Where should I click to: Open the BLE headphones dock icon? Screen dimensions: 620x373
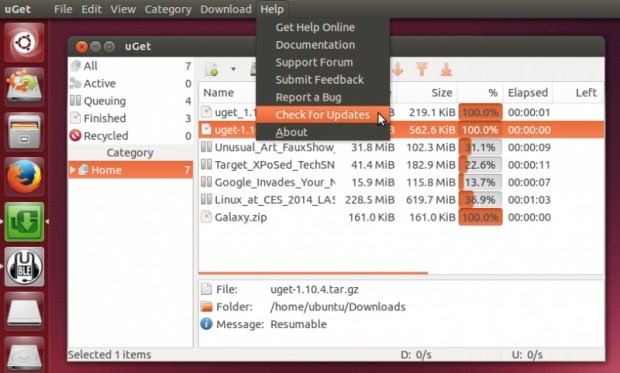tap(24, 267)
